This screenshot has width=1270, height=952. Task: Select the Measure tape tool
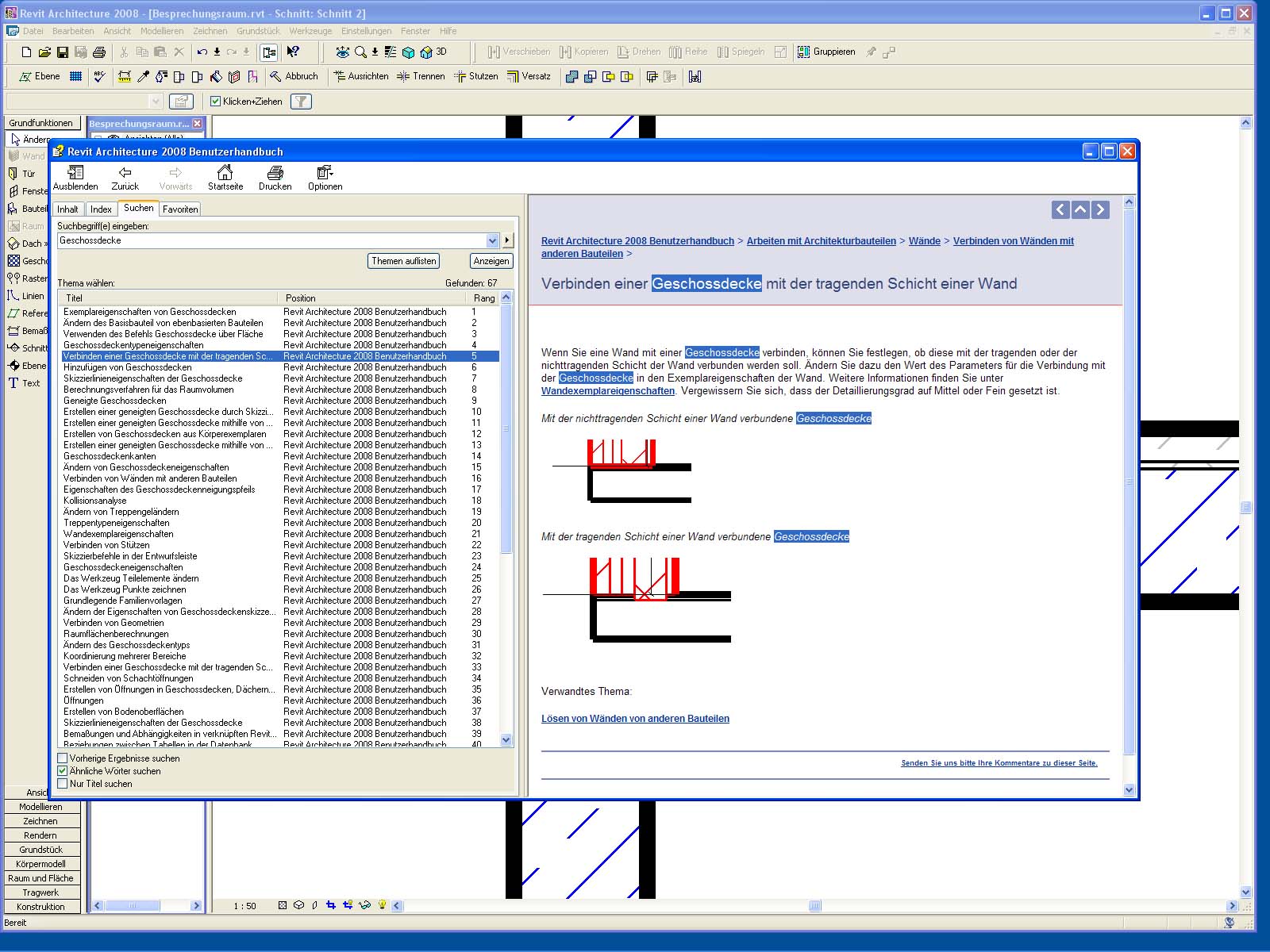pyautogui.click(x=125, y=77)
